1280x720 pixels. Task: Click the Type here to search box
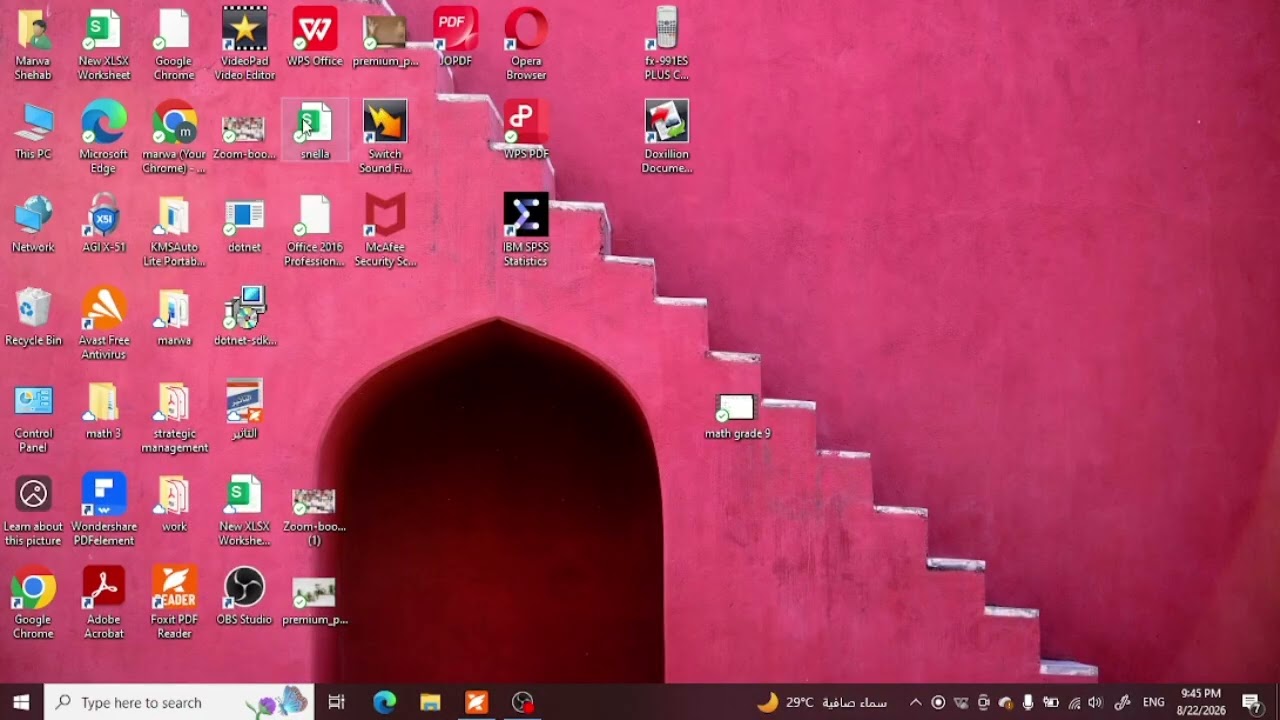(x=179, y=702)
